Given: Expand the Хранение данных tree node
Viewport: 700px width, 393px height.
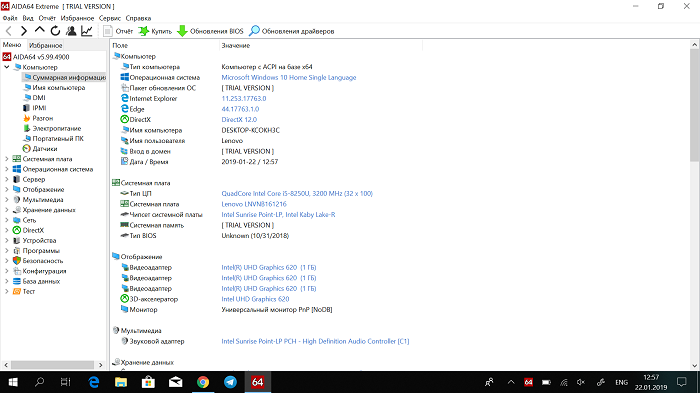Looking at the screenshot, I should point(7,210).
